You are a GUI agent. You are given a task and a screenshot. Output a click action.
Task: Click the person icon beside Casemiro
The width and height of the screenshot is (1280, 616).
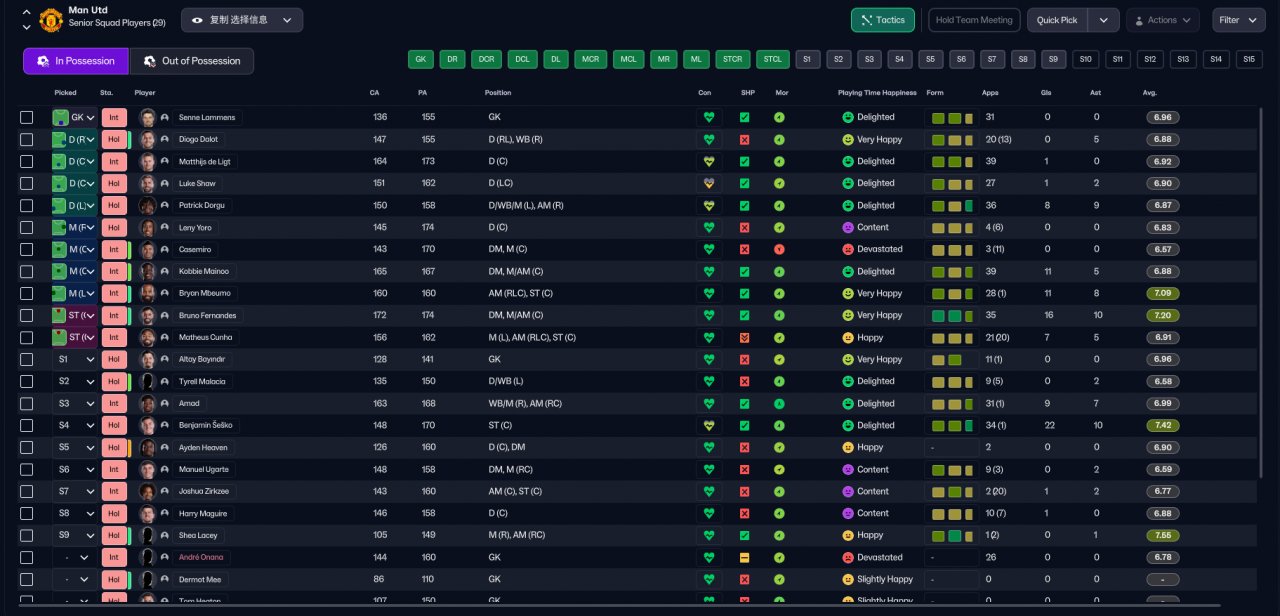coord(165,249)
